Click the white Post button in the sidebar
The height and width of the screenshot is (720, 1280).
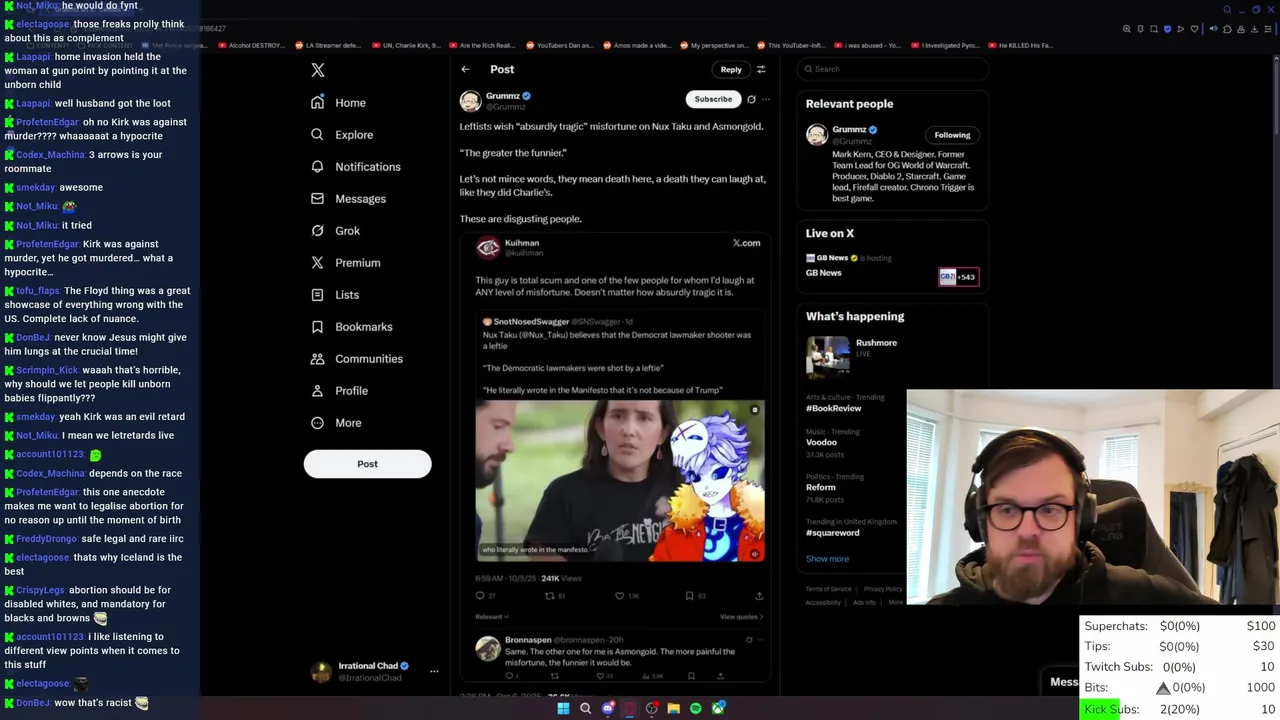pos(367,464)
